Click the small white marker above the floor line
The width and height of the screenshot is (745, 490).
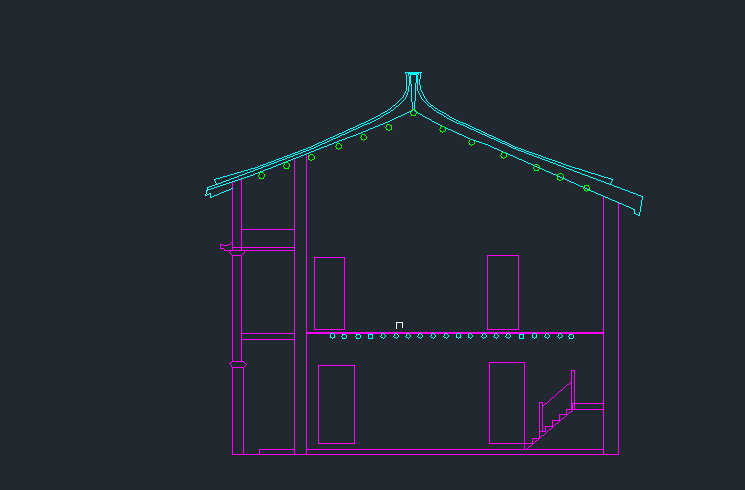[399, 325]
